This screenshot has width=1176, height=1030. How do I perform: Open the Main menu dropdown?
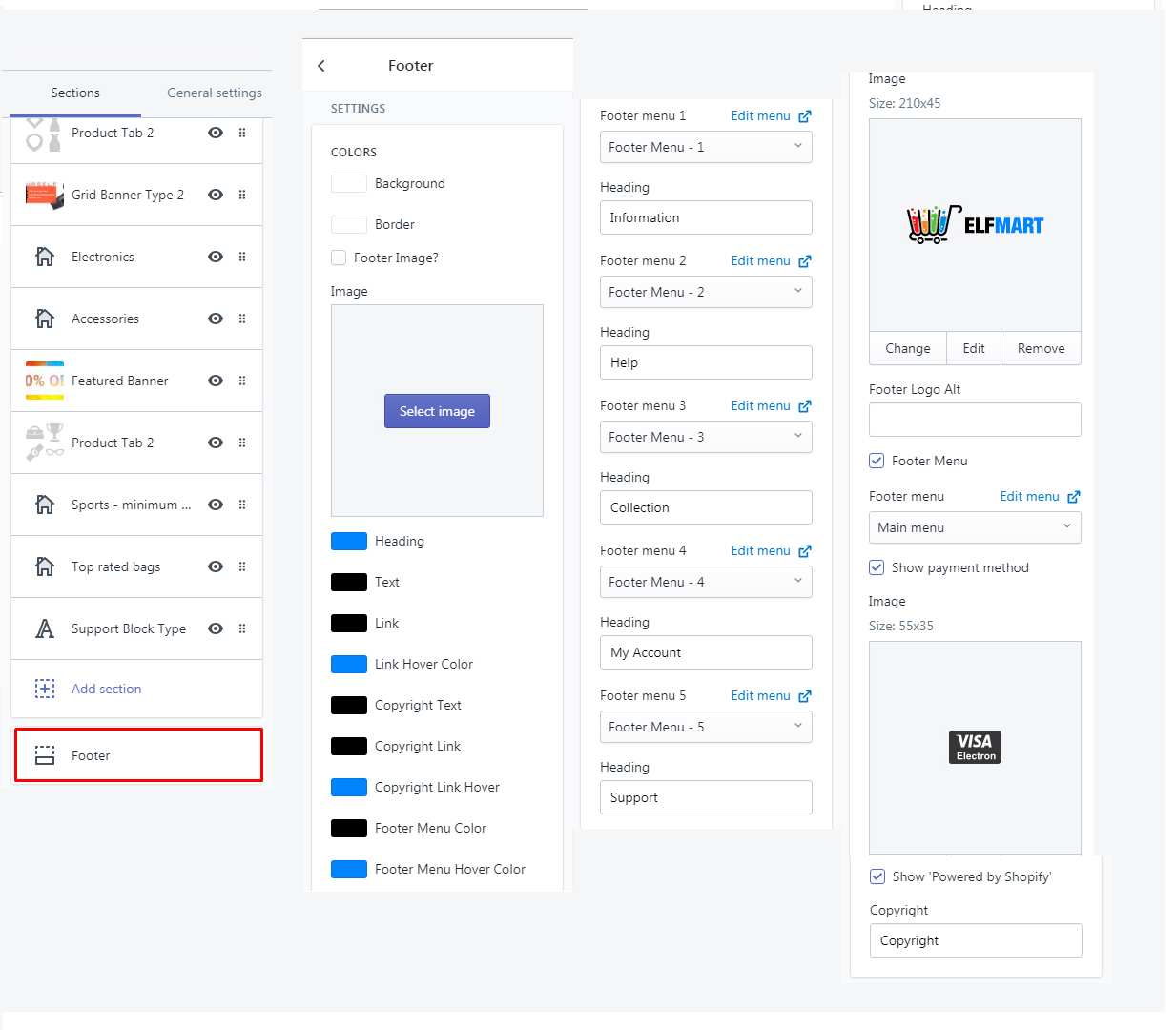[975, 527]
